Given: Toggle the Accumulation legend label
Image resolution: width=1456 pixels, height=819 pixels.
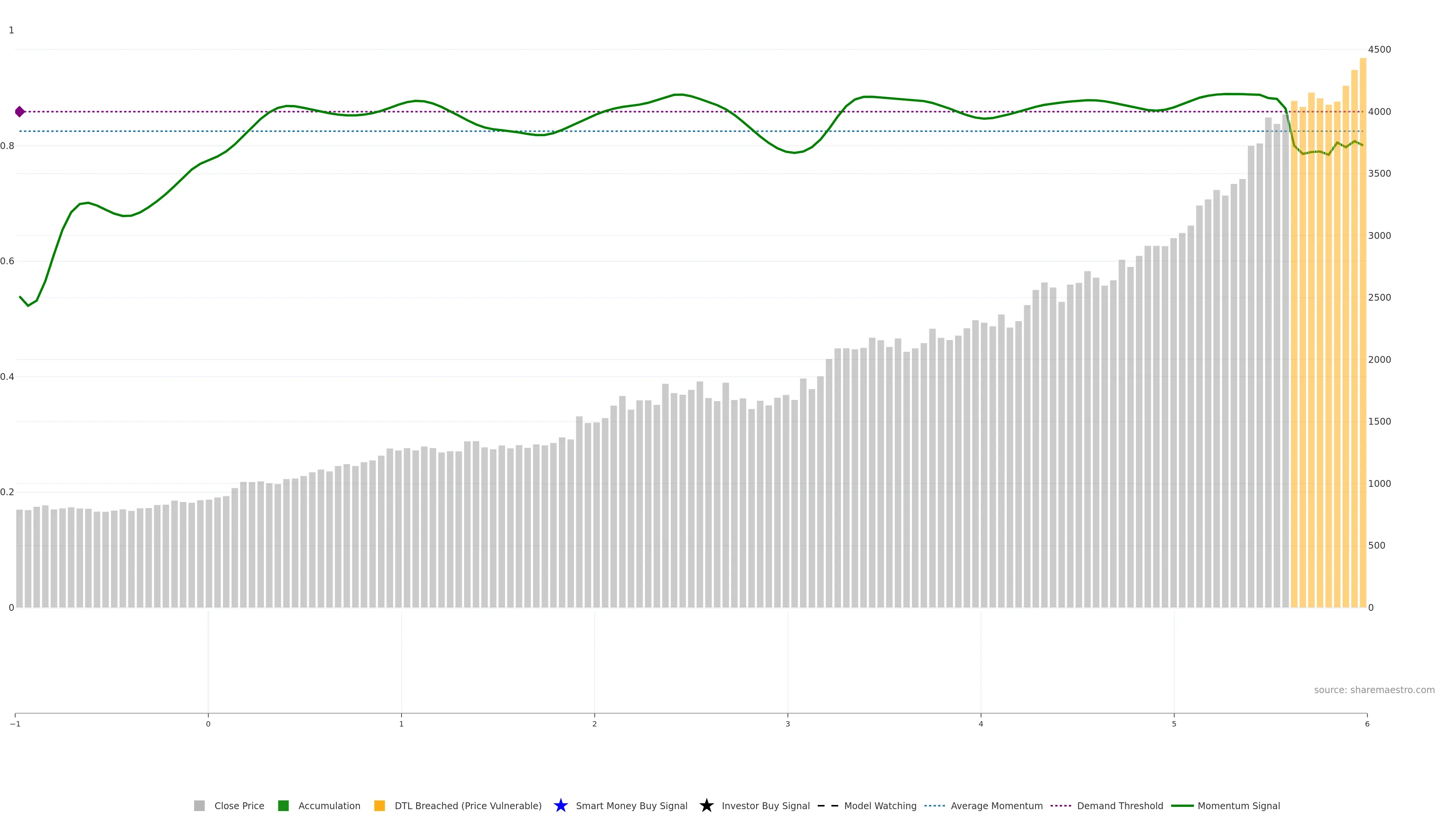Looking at the screenshot, I should (329, 805).
